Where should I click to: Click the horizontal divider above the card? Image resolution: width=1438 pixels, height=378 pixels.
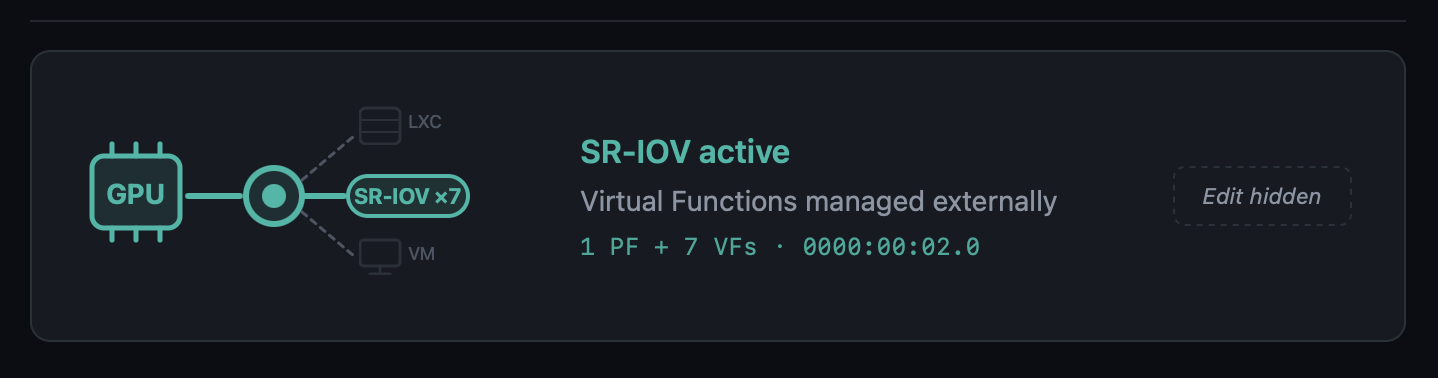point(718,21)
